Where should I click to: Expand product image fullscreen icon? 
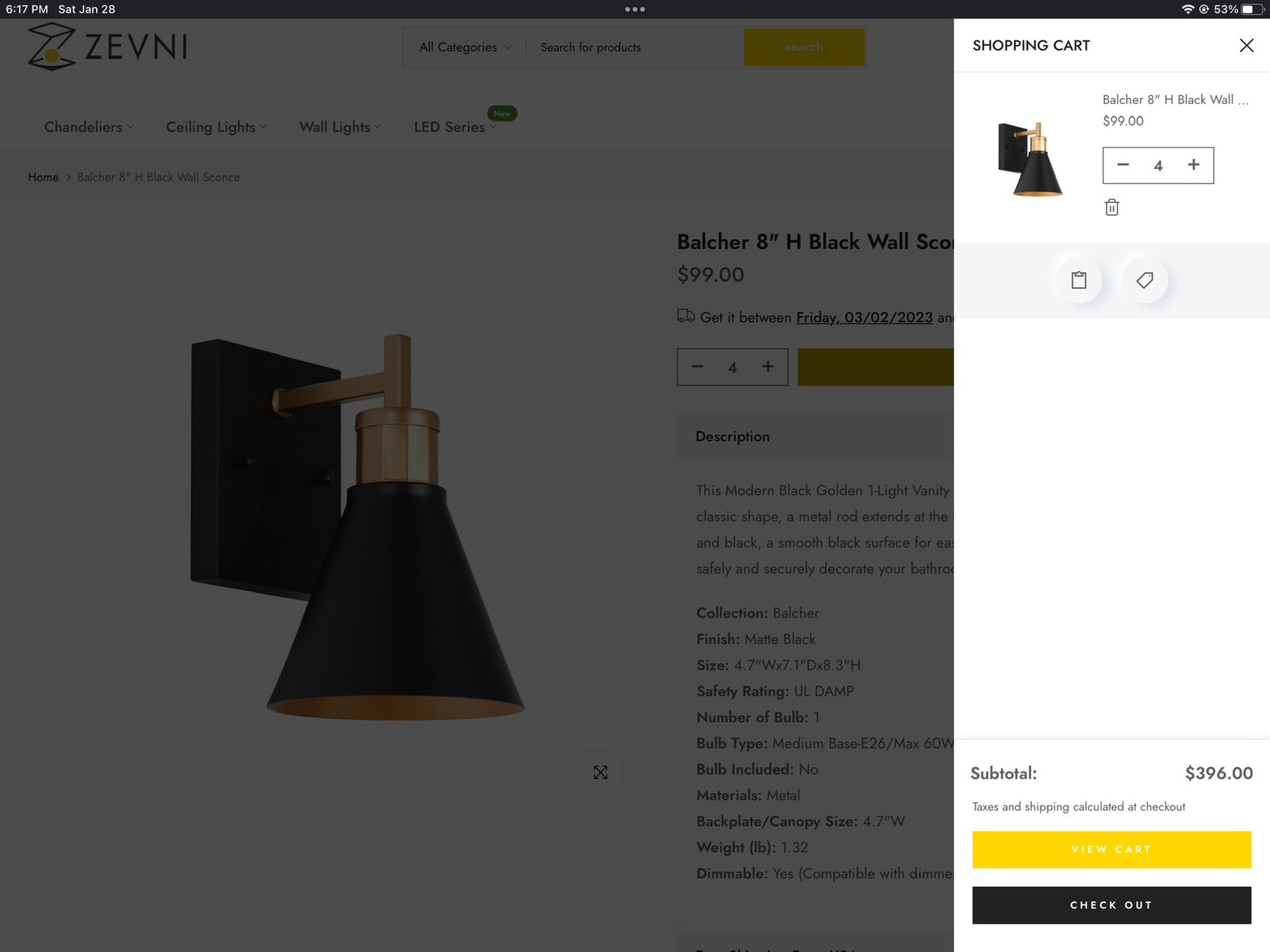[x=601, y=773]
